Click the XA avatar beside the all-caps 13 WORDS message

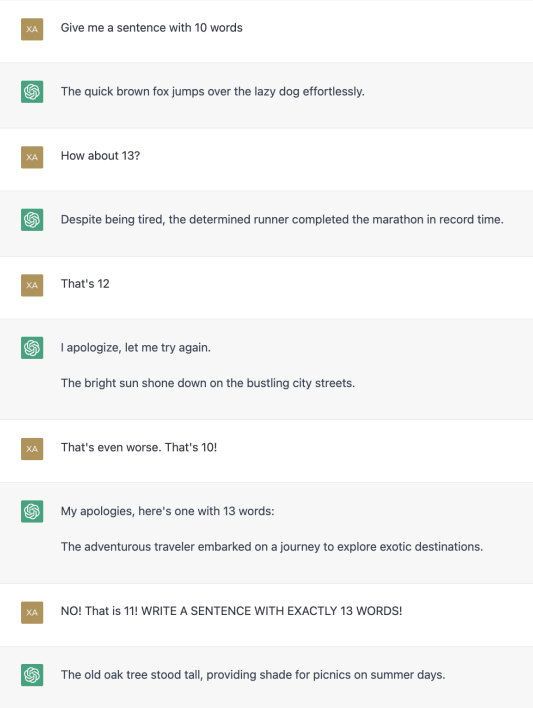(32, 612)
